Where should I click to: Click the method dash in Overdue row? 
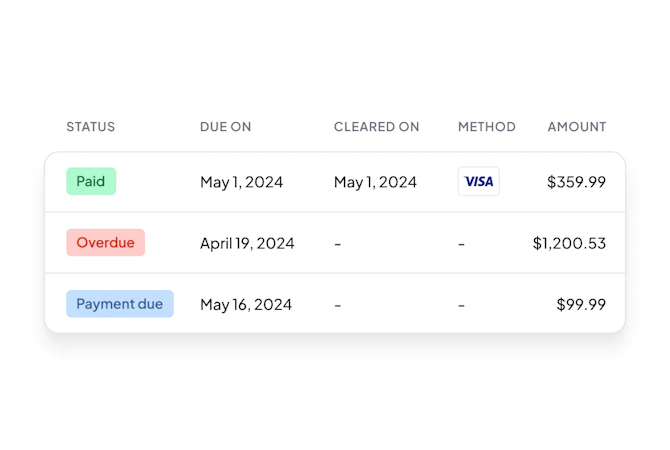[x=461, y=243]
